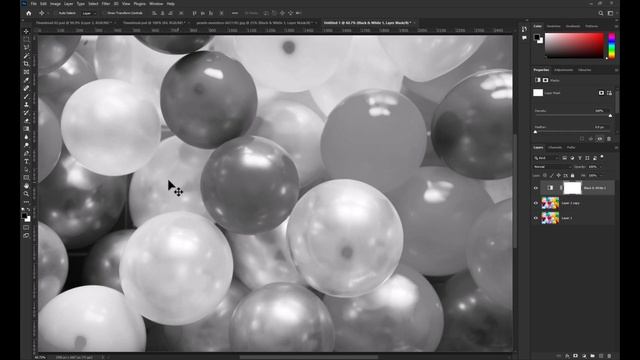Select the Move tool
The image size is (640, 360).
pos(27,31)
